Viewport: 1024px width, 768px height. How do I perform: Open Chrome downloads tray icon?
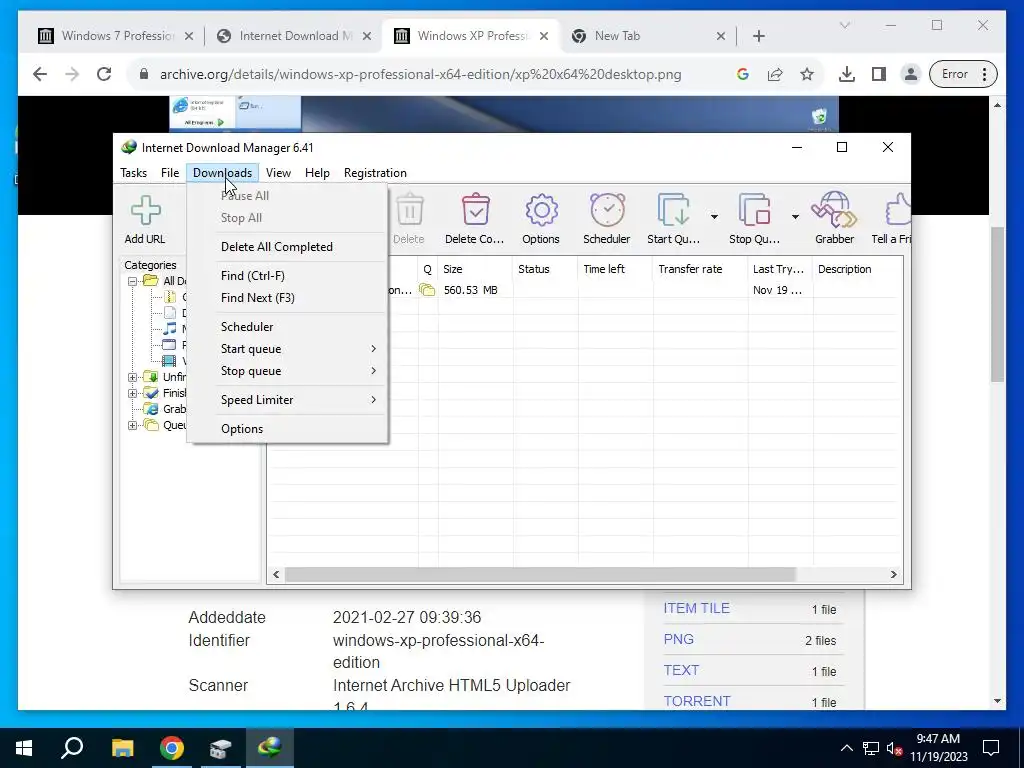(846, 74)
